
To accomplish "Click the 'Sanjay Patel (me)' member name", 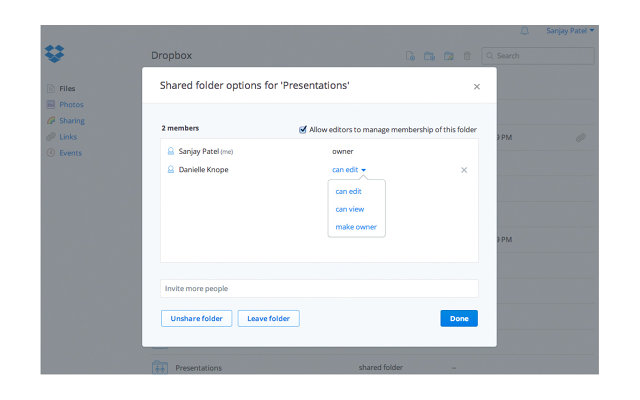I will coord(206,151).
